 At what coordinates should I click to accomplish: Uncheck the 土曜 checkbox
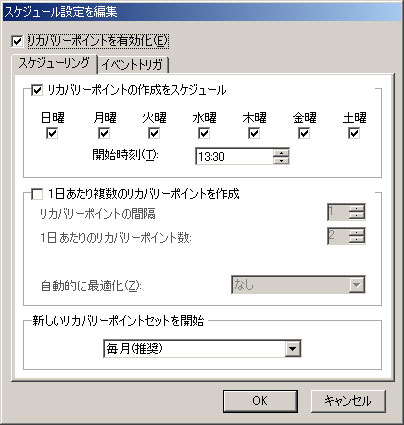point(354,133)
